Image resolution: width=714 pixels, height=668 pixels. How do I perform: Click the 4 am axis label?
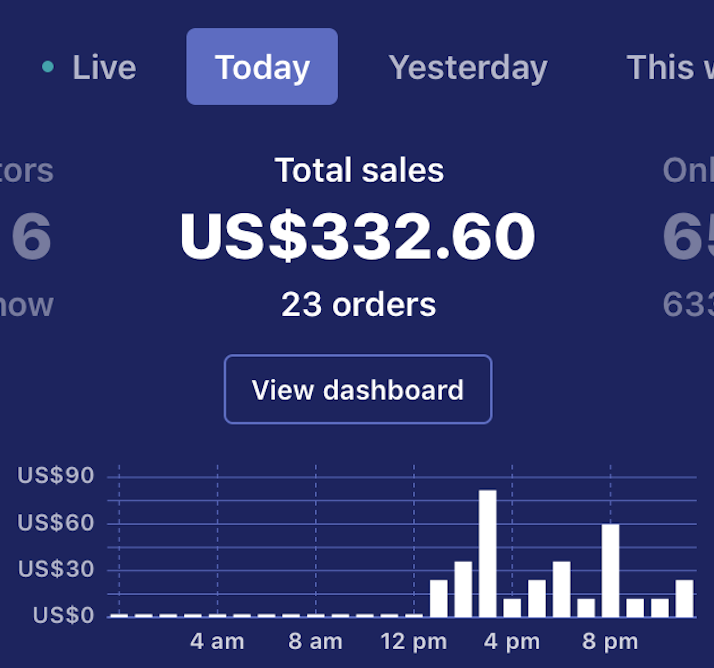point(217,641)
